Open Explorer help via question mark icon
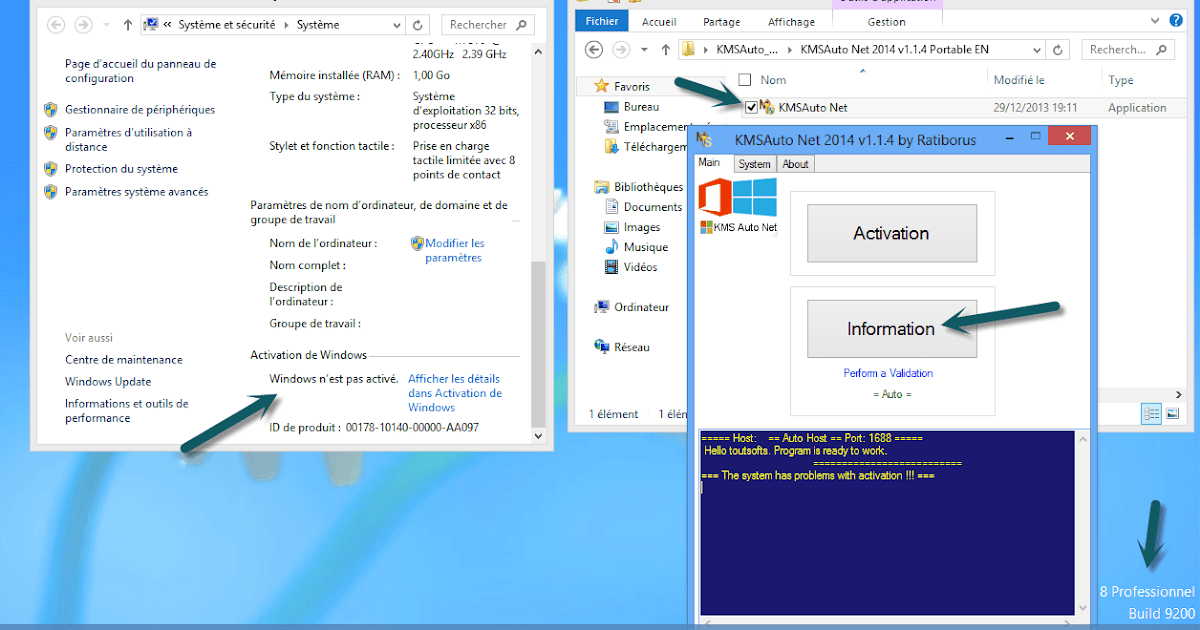 pos(1177,20)
